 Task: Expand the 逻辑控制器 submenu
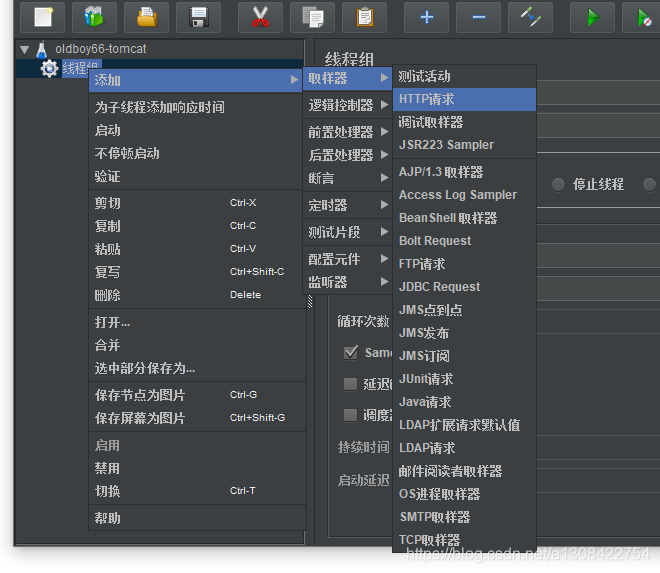347,105
